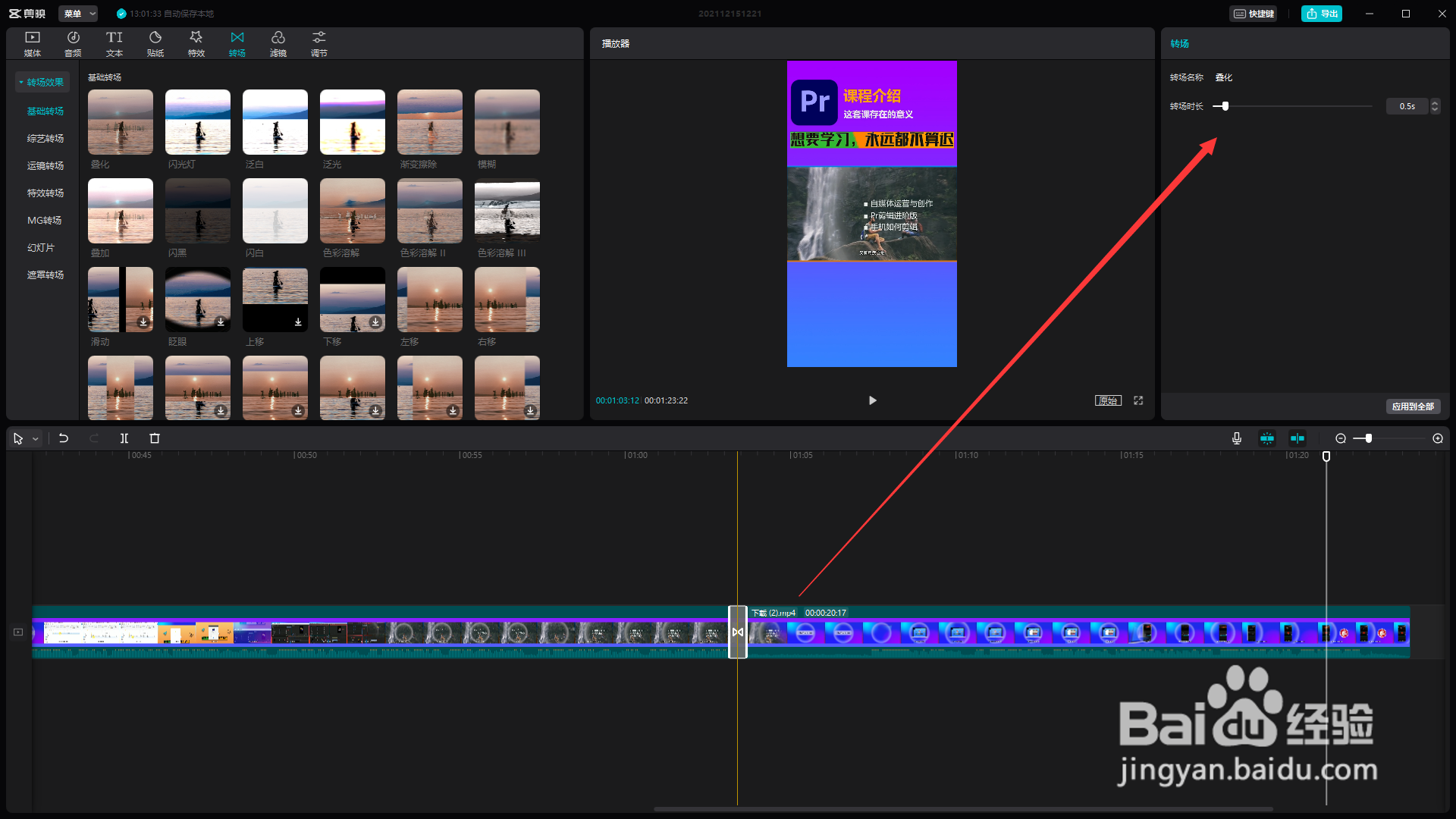Open the 贴纸 sticker panel

point(155,43)
